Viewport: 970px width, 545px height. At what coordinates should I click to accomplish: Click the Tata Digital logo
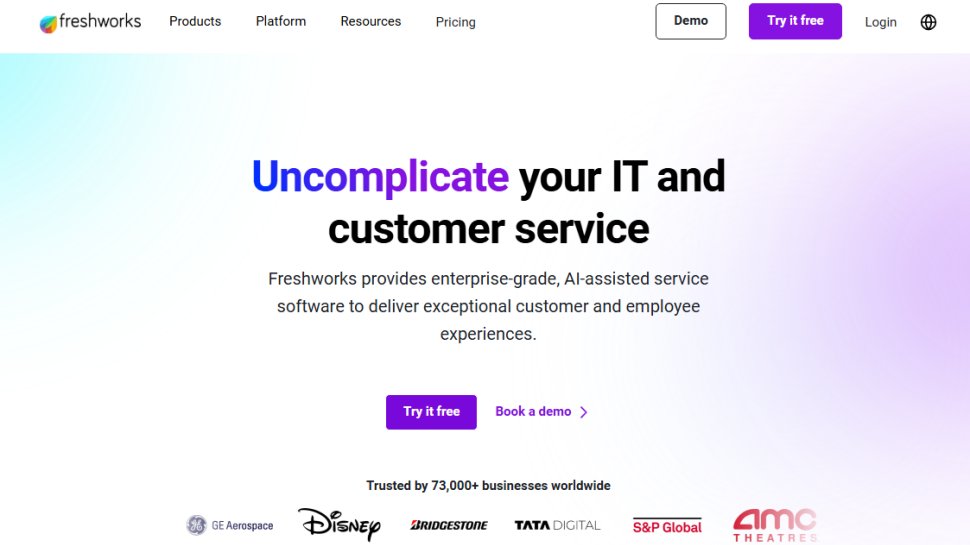[x=557, y=525]
